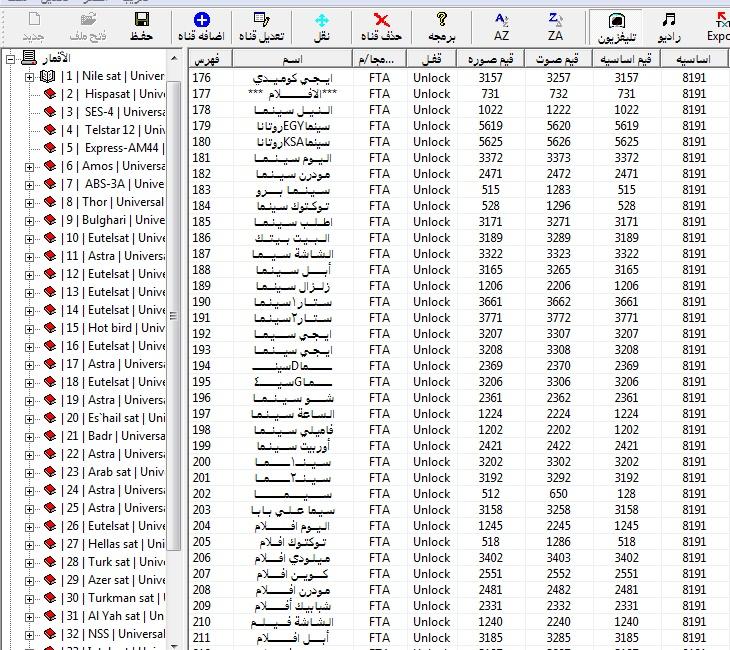Select the Telstar 12 tree item
This screenshot has width=730, height=650.
[x=113, y=130]
